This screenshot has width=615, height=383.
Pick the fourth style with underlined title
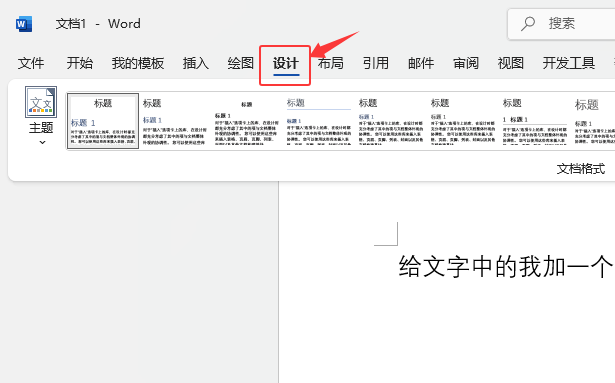click(318, 121)
